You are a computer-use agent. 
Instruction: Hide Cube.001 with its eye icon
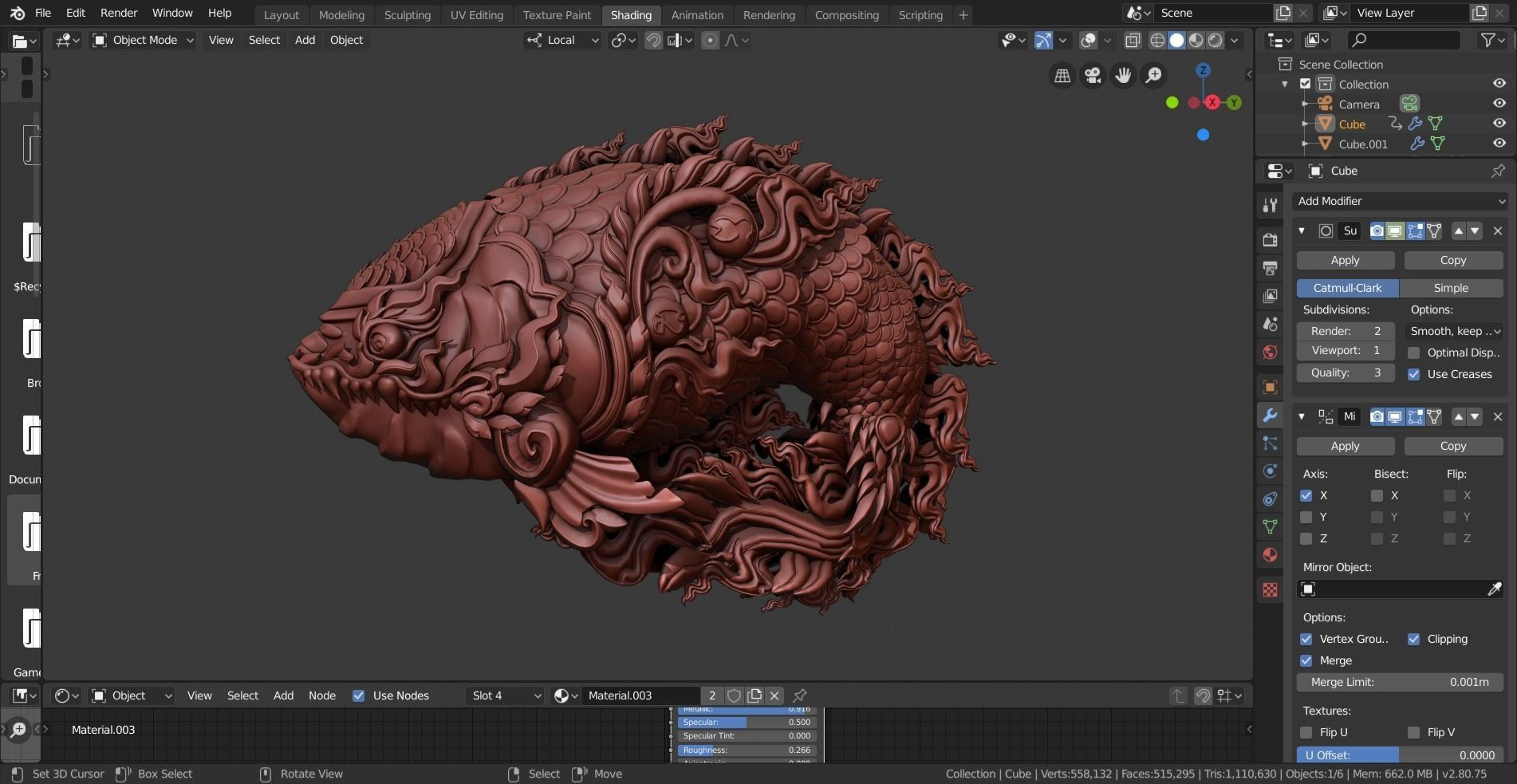point(1499,144)
